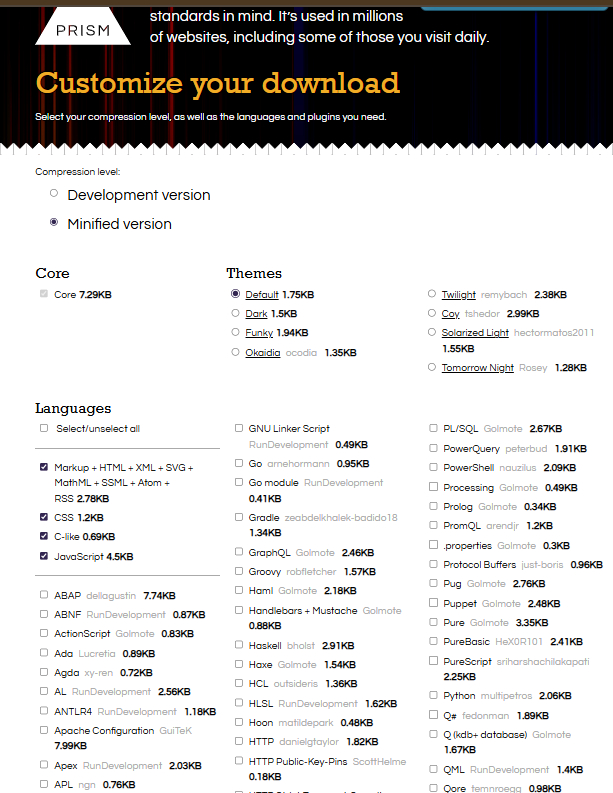Open the Tomorrow Night theme link

pyautogui.click(x=477, y=368)
